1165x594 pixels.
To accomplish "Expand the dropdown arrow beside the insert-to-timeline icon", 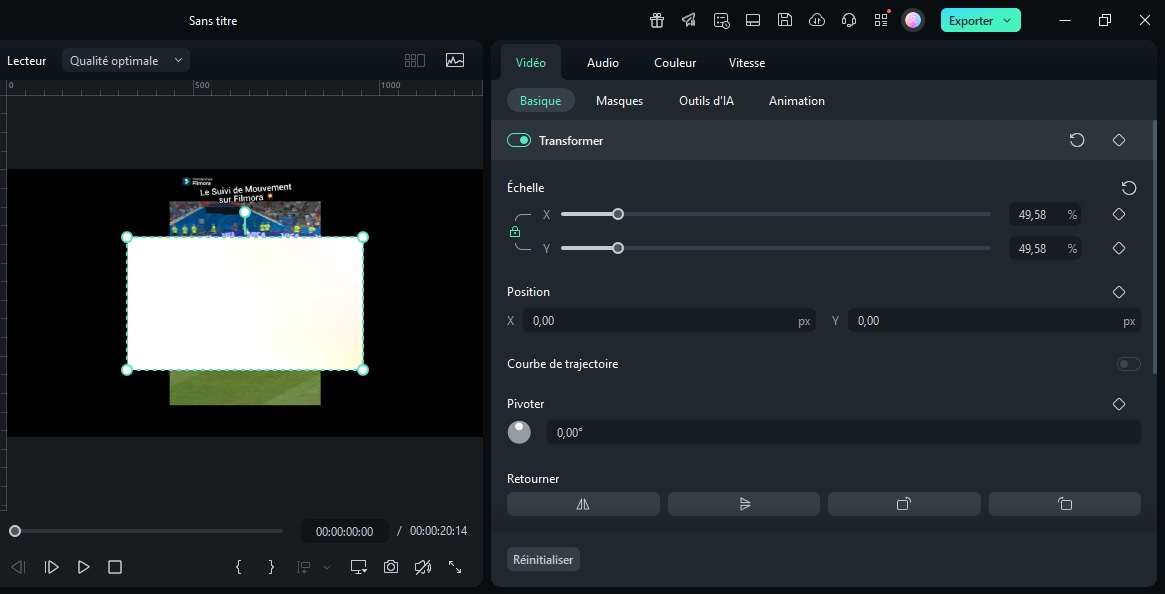I will coord(326,567).
